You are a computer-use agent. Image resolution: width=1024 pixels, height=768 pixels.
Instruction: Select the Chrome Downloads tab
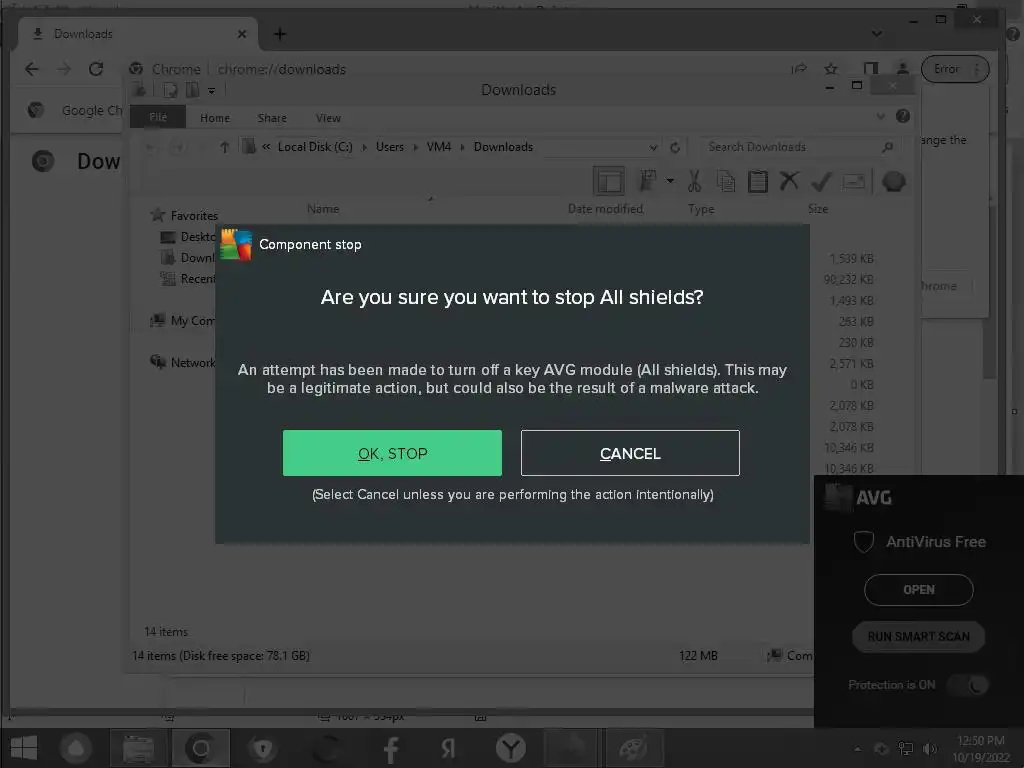(137, 34)
